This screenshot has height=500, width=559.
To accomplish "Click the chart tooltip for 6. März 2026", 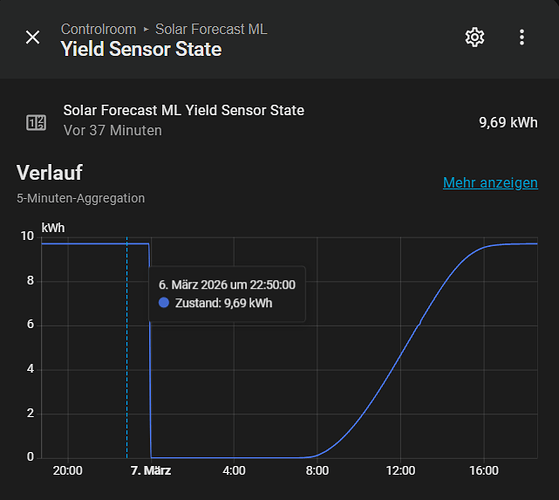I will [x=227, y=294].
